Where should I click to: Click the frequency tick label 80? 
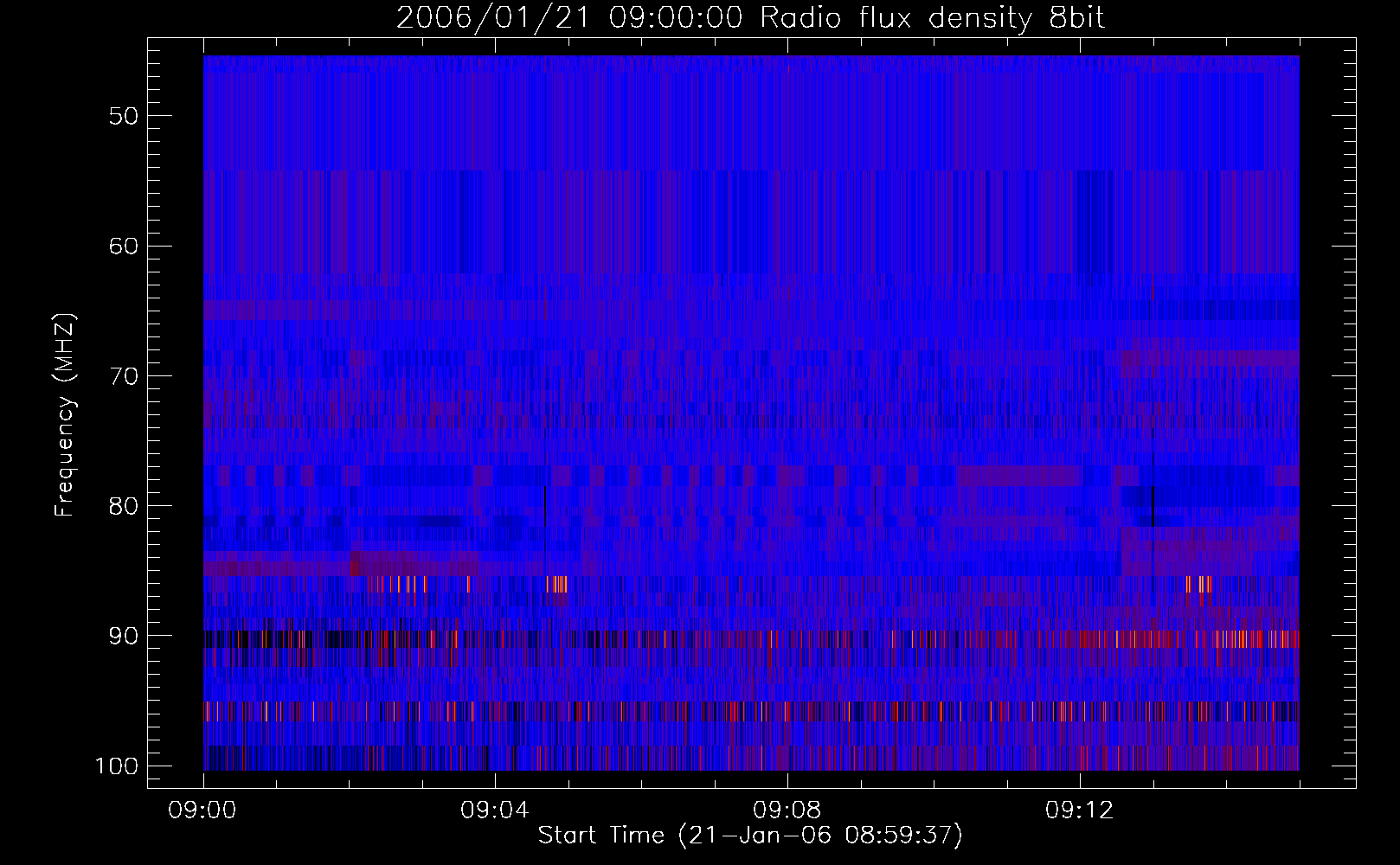(124, 506)
